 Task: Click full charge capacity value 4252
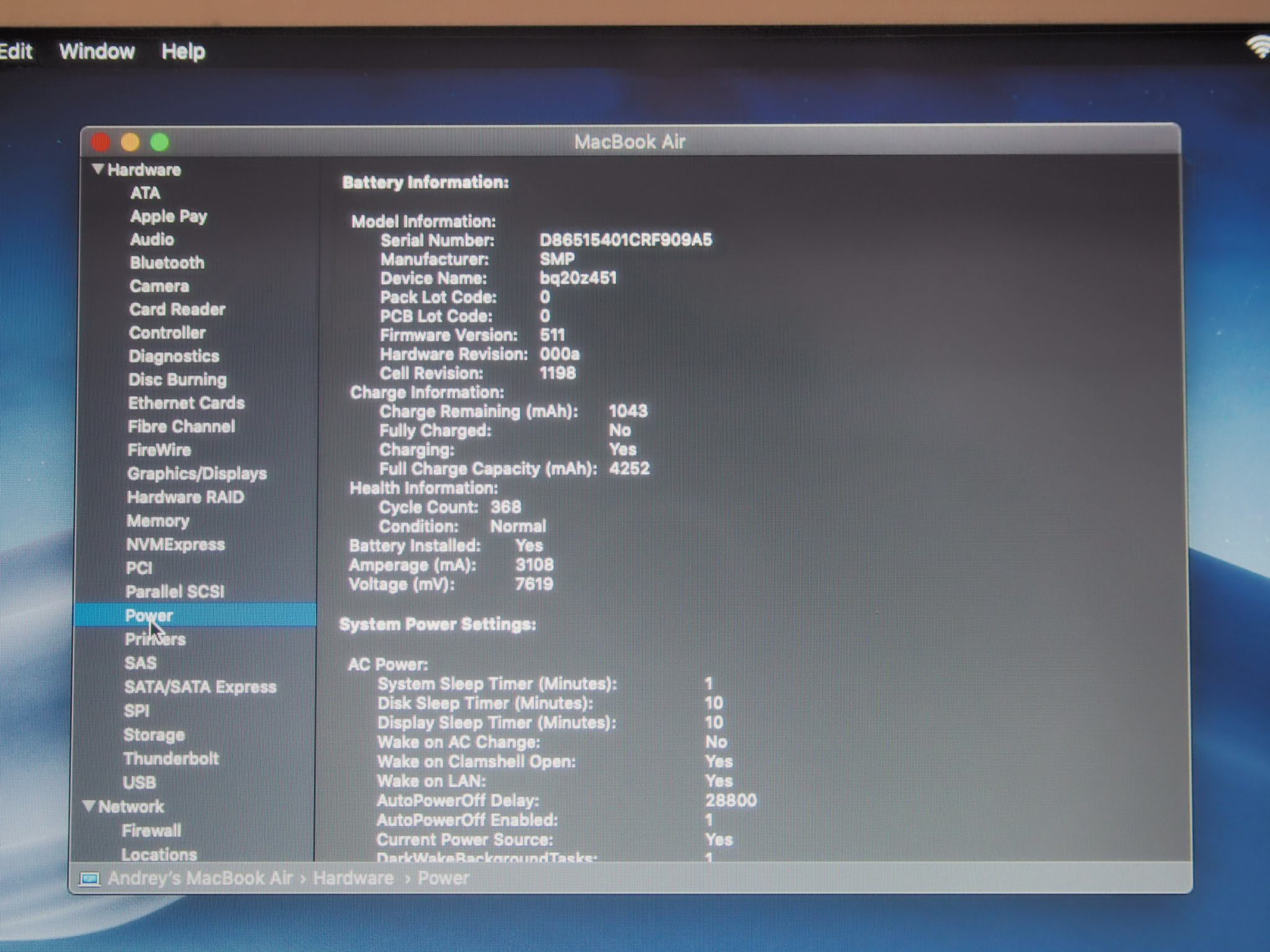pyautogui.click(x=629, y=468)
